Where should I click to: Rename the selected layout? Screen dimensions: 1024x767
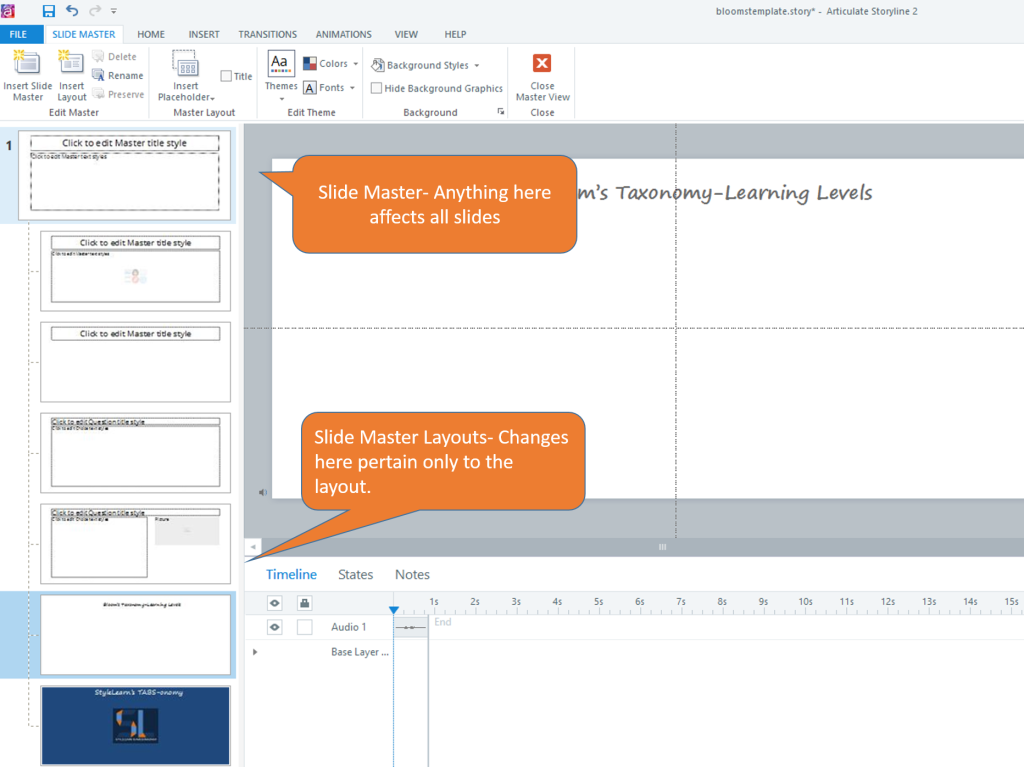tap(118, 76)
